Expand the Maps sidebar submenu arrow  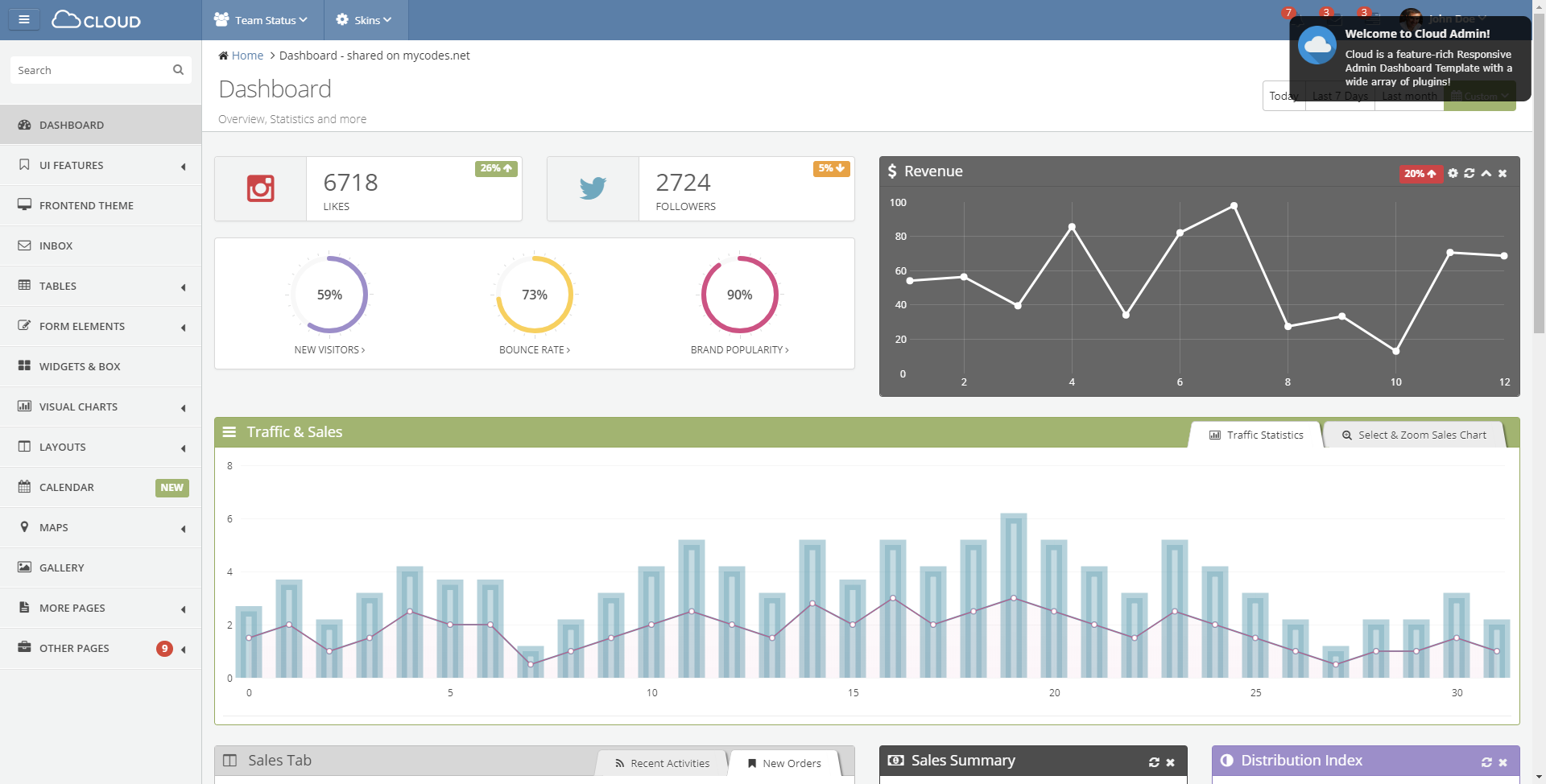pos(184,529)
